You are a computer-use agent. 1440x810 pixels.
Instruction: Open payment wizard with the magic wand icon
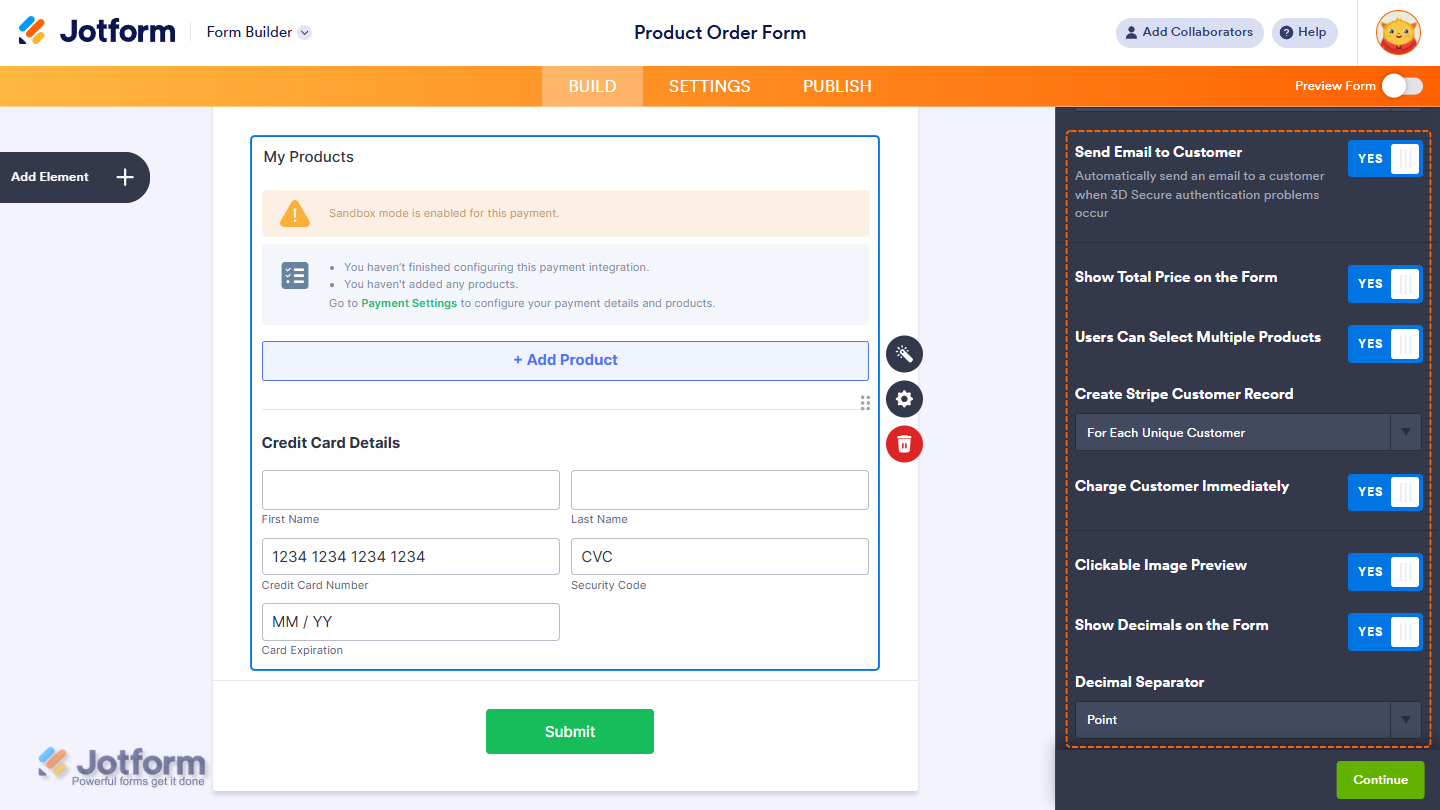click(x=904, y=353)
